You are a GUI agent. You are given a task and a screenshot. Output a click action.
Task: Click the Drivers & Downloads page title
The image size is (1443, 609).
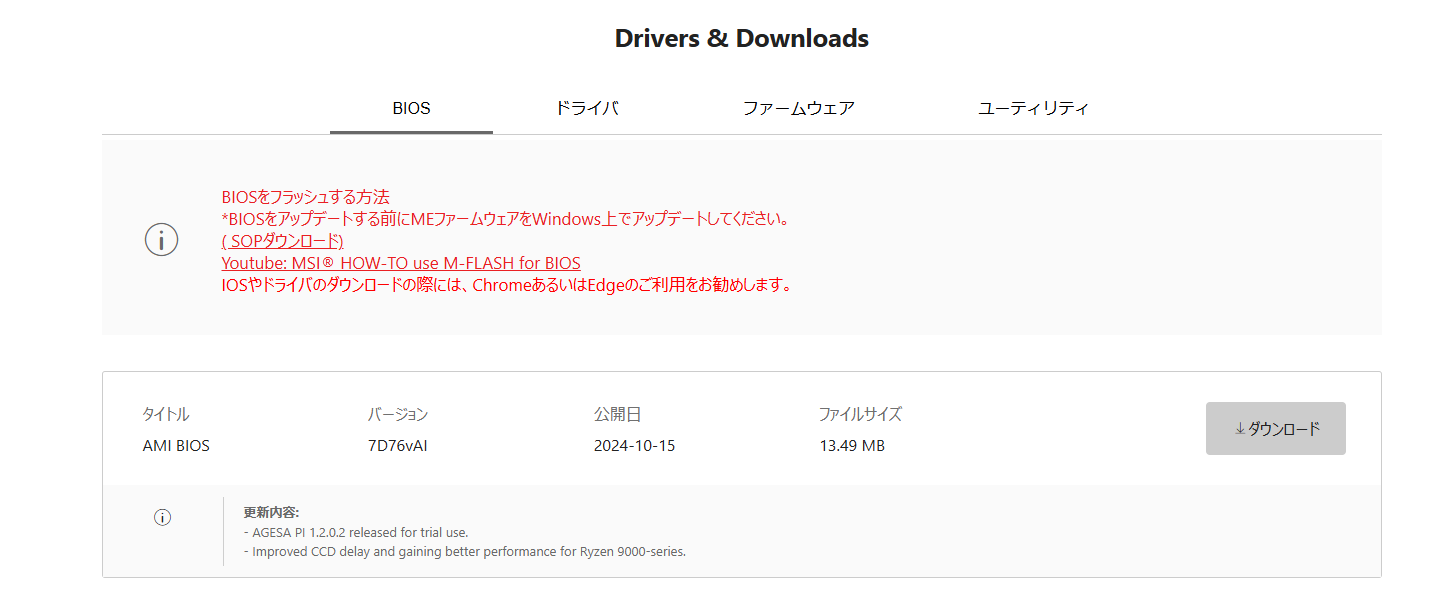coord(741,38)
